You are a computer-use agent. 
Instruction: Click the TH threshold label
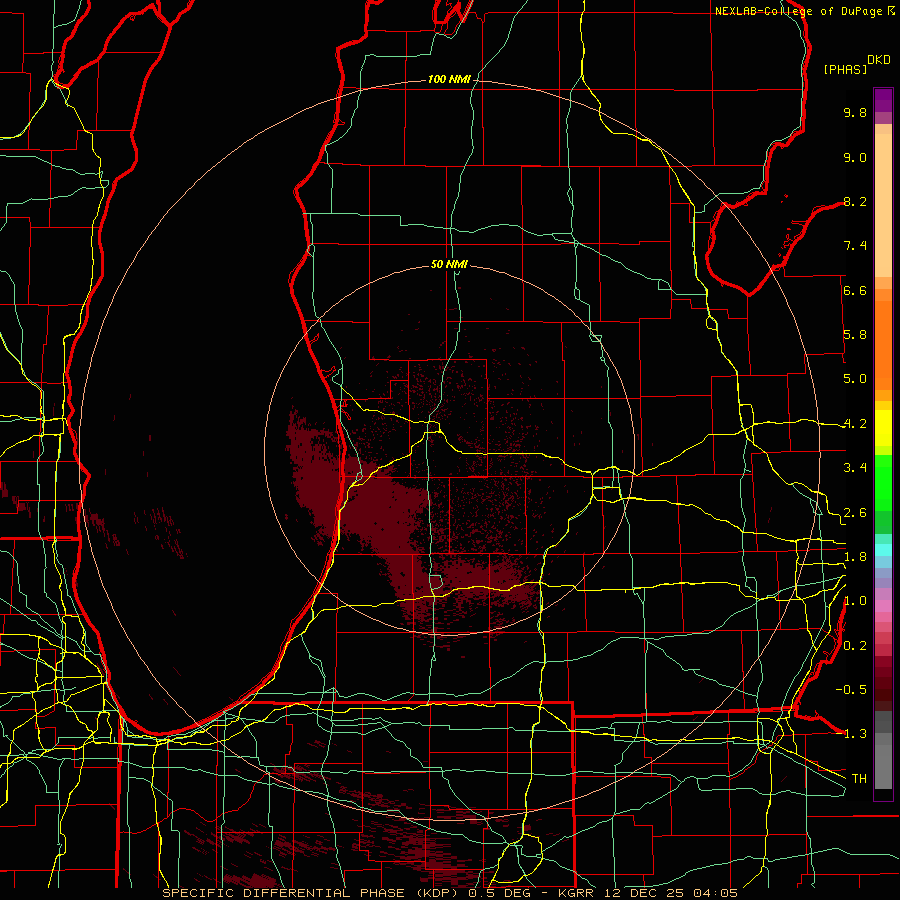click(859, 778)
